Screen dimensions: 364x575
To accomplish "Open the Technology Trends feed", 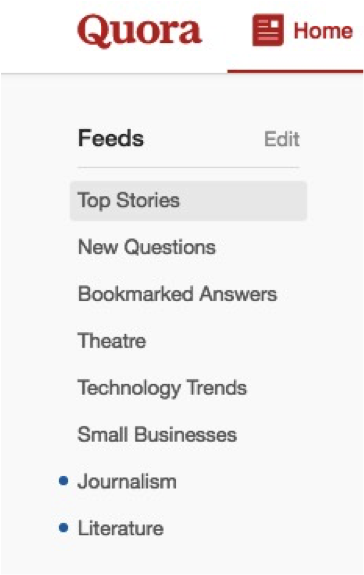I will (162, 388).
